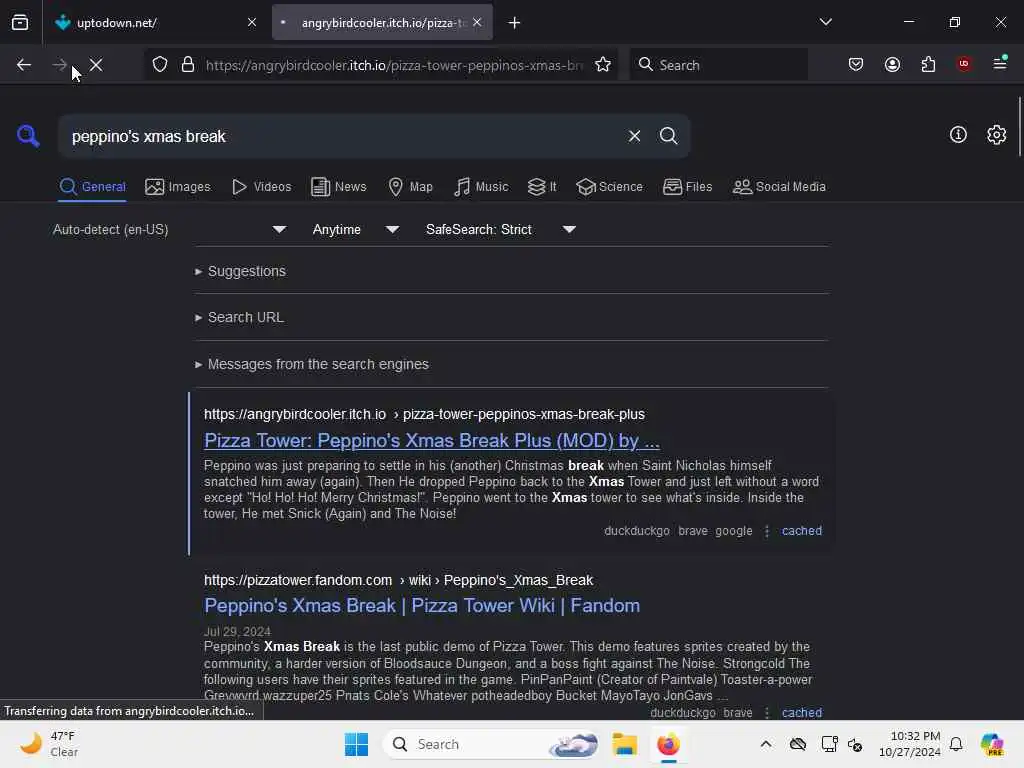This screenshot has width=1024, height=768.
Task: Open the tracking protection shield icon
Action: click(x=160, y=65)
